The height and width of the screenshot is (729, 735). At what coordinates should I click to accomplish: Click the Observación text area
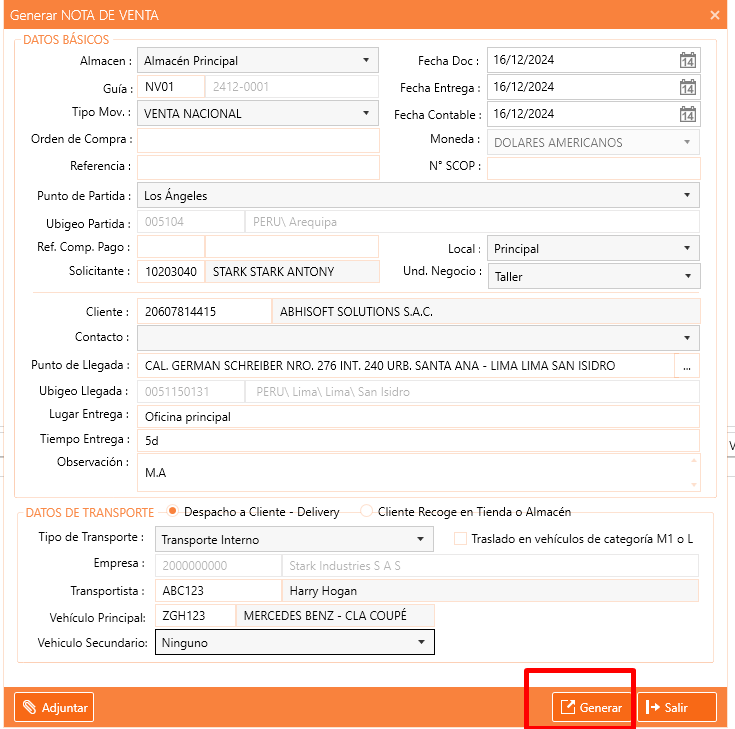tap(419, 473)
